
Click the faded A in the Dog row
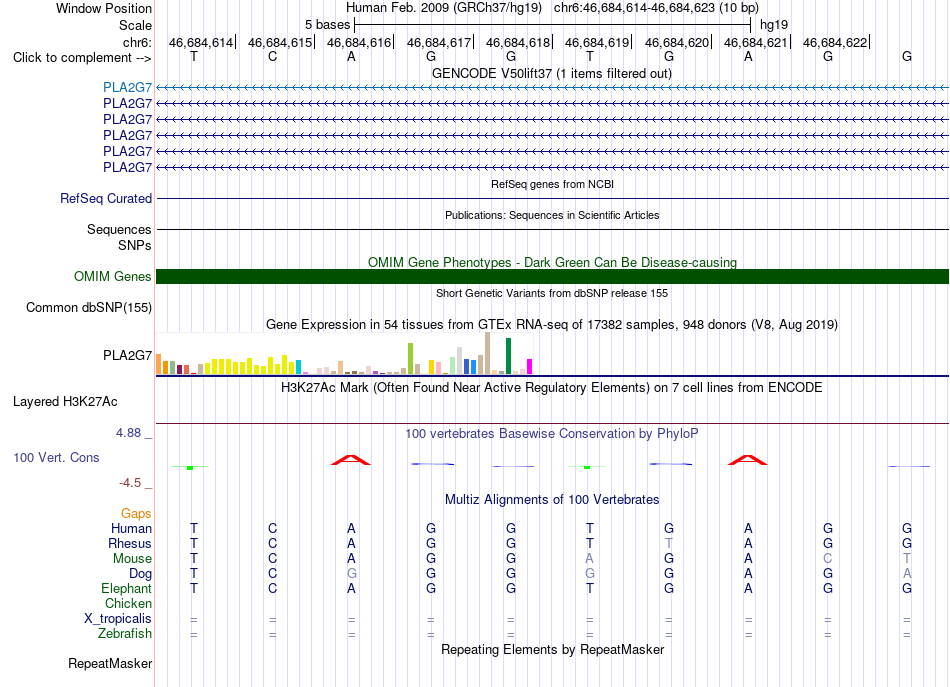(907, 573)
